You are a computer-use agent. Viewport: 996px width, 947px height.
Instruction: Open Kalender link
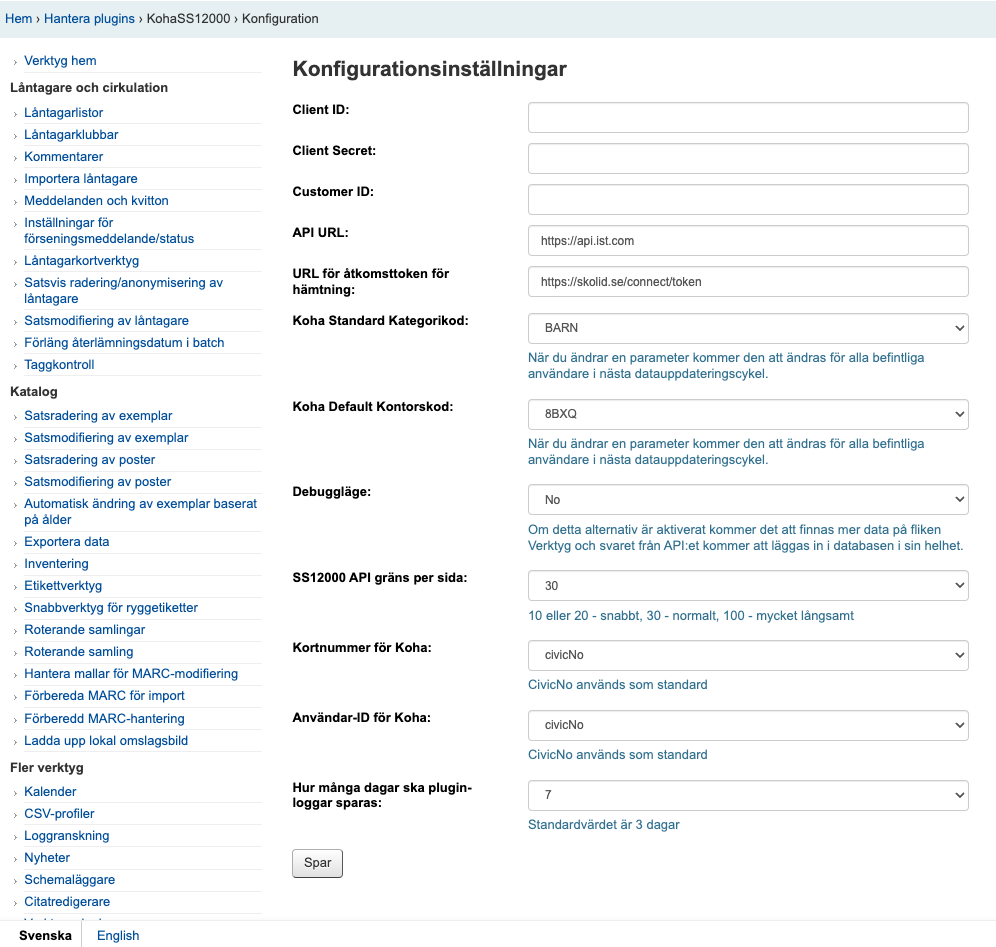[50, 791]
